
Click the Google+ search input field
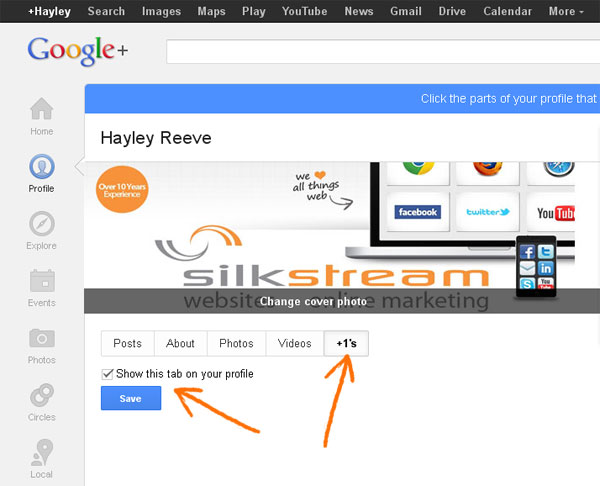point(383,51)
